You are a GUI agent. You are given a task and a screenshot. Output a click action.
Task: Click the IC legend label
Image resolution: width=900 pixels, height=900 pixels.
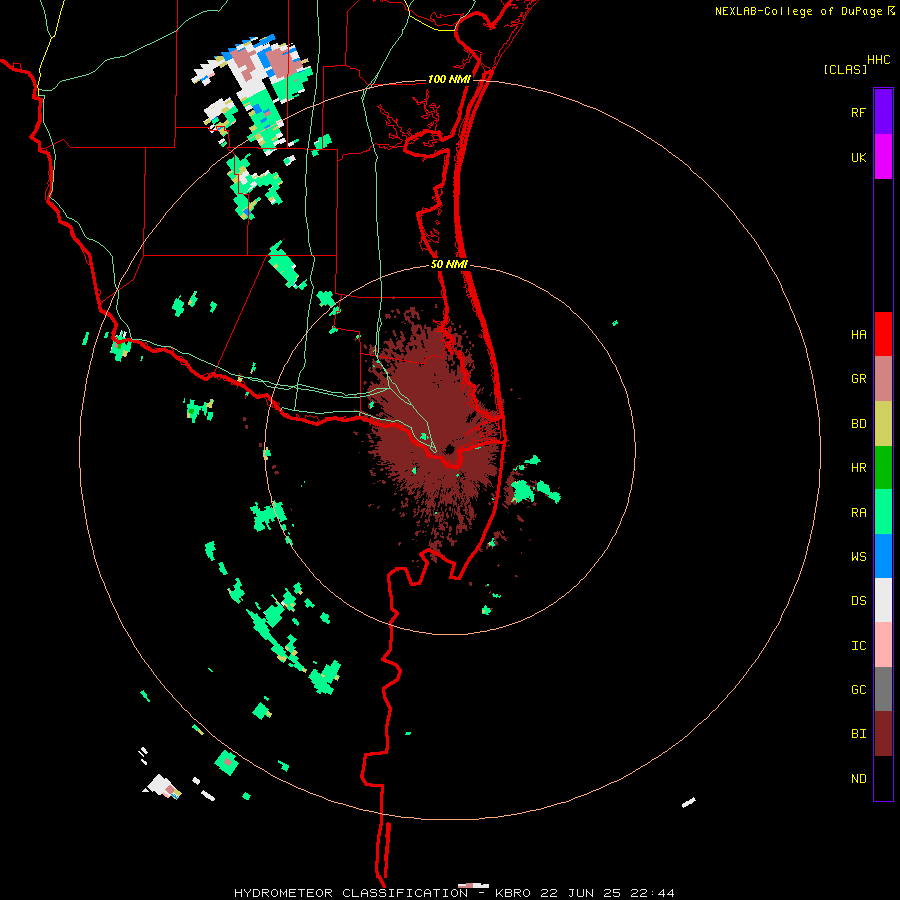pyautogui.click(x=858, y=646)
